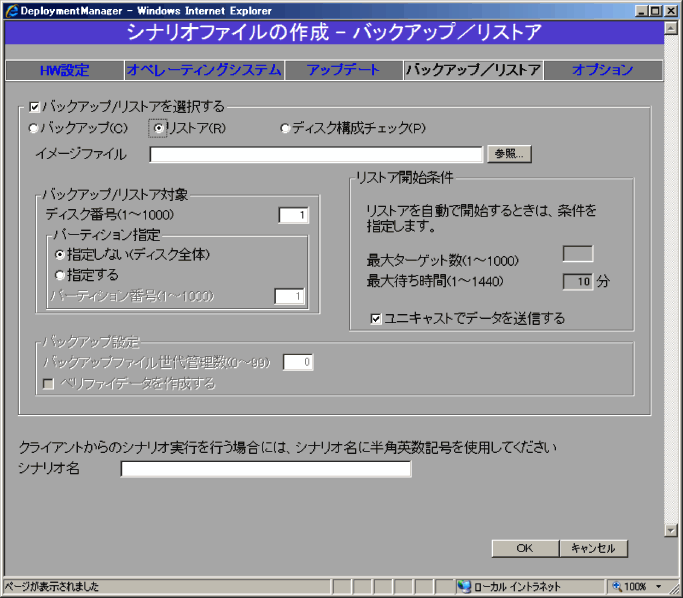Select the バックアップ(C) radio button

pyautogui.click(x=34, y=128)
